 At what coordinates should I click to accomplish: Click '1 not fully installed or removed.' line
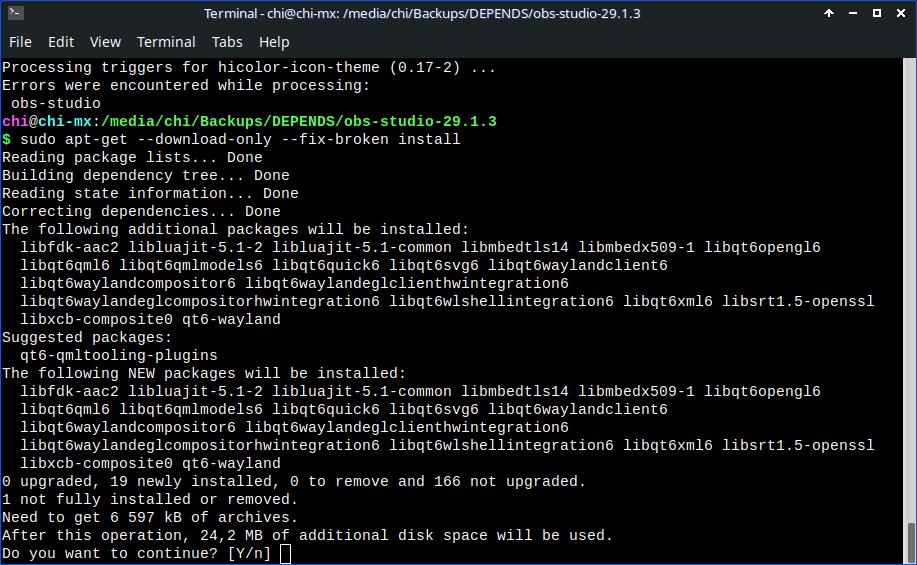150,499
